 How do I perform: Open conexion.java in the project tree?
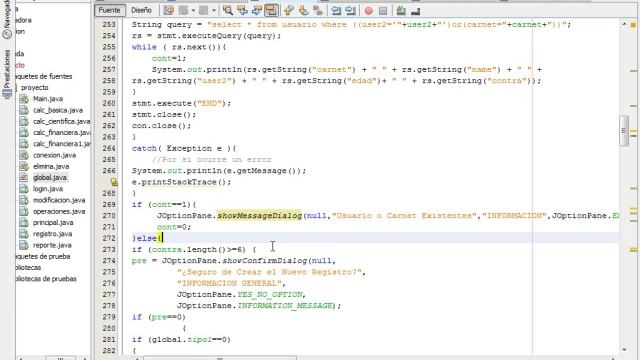pos(54,155)
